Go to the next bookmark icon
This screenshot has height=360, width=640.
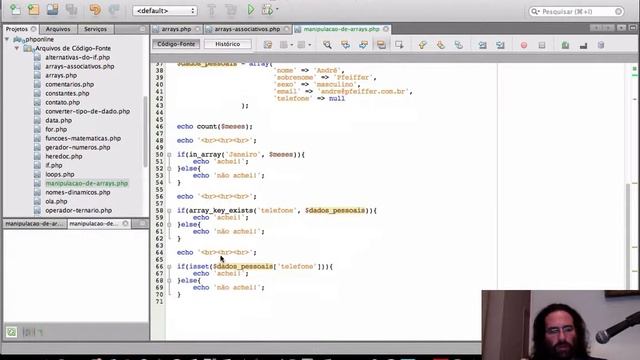click(x=440, y=44)
